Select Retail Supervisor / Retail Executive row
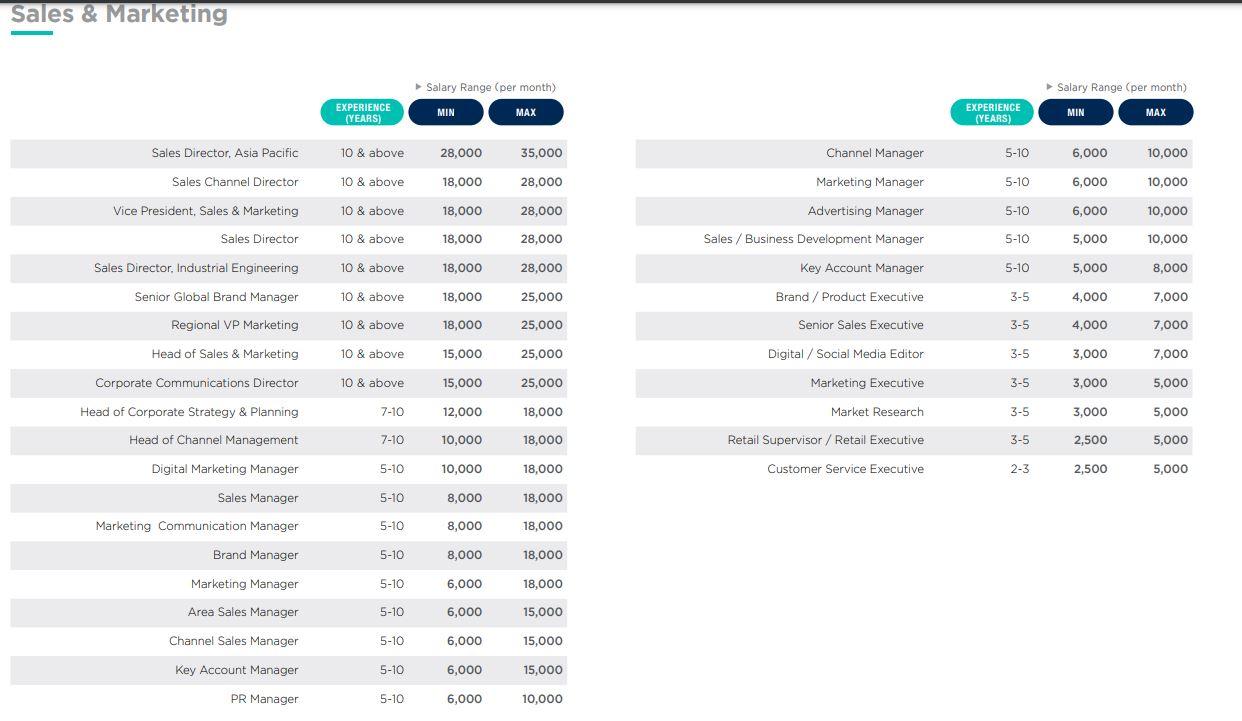Viewport: 1242px width, 721px height. (826, 440)
